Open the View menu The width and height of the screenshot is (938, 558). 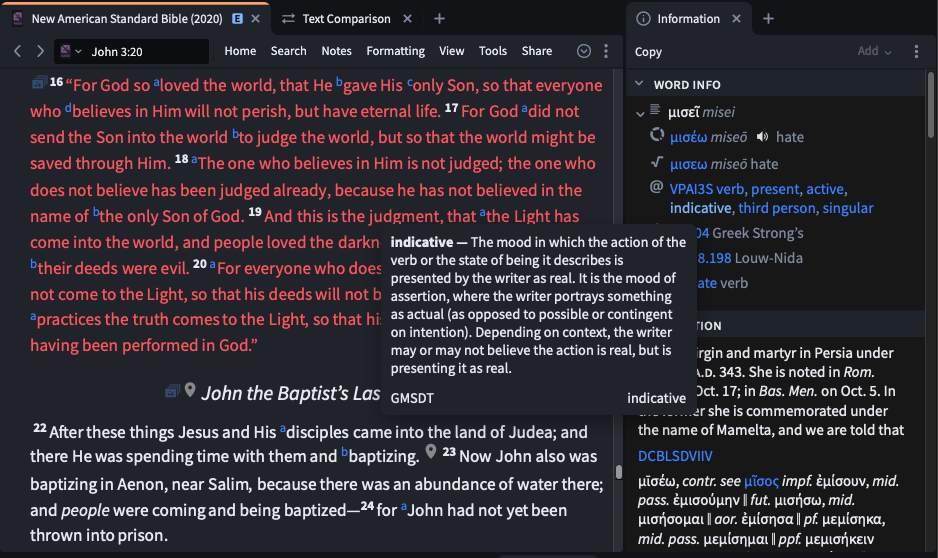click(451, 51)
